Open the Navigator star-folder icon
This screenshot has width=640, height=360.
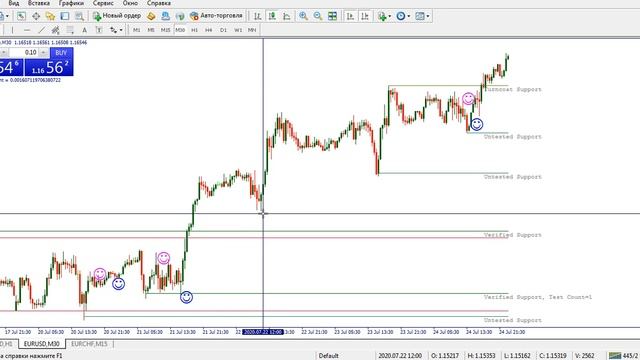tap(50, 16)
